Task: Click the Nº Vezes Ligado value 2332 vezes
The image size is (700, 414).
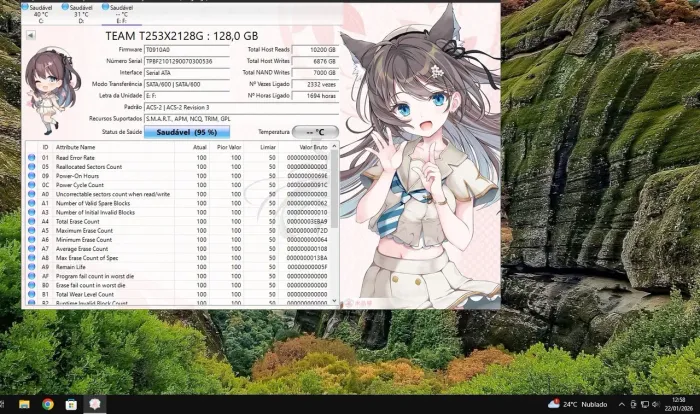Action: pos(315,84)
